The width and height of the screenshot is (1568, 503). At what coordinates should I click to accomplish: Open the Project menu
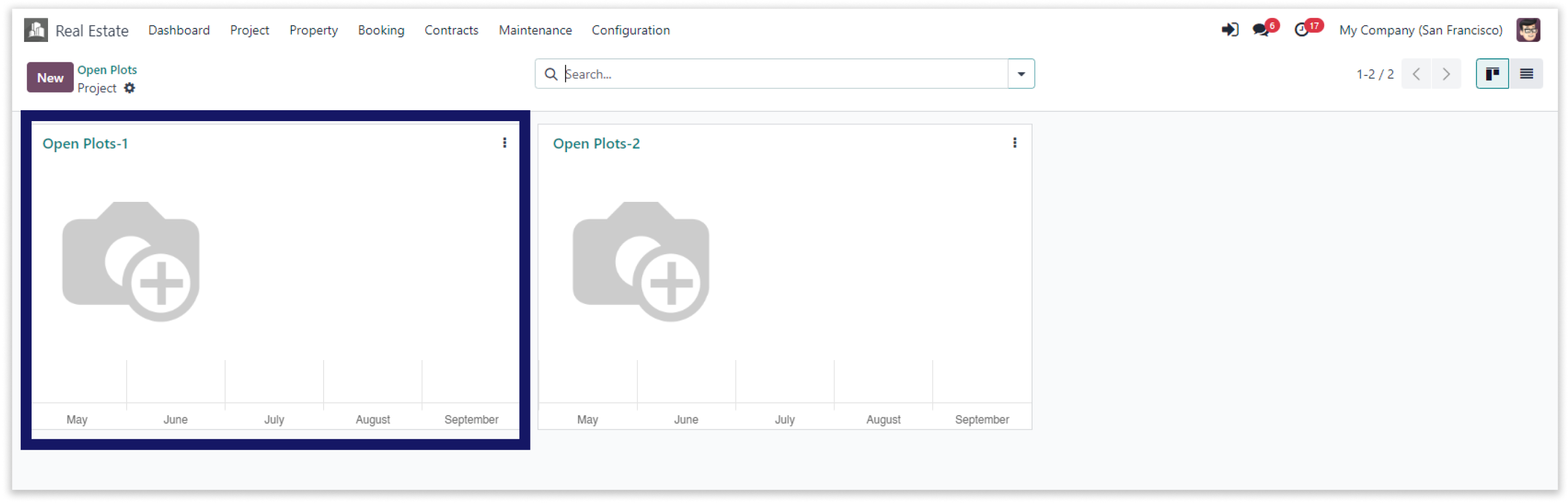click(x=249, y=30)
